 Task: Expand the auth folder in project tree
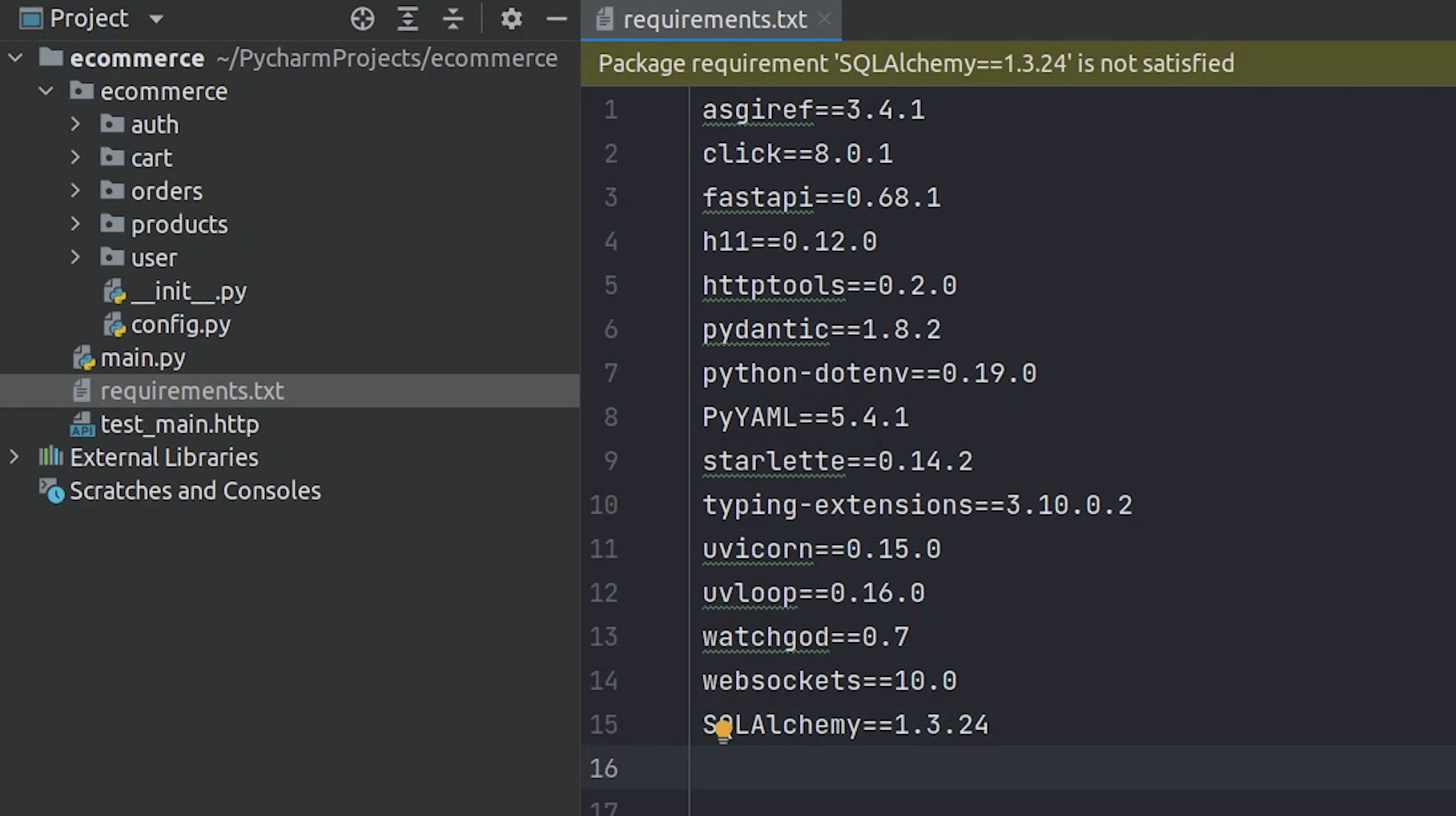77,124
